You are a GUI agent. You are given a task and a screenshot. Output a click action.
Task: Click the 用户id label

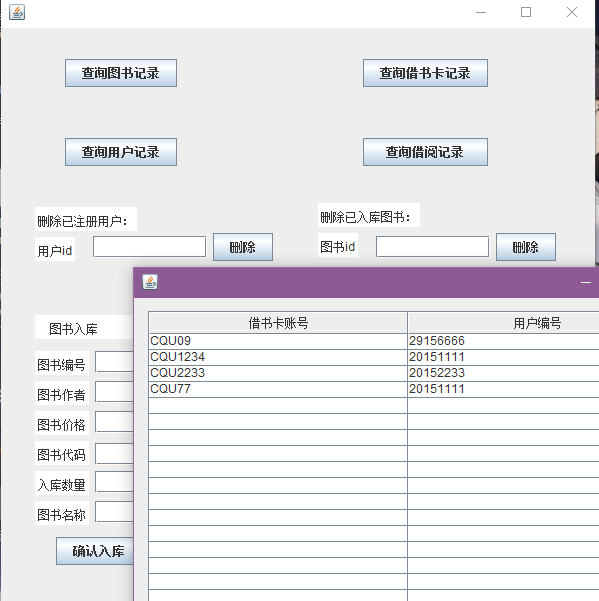(x=55, y=249)
